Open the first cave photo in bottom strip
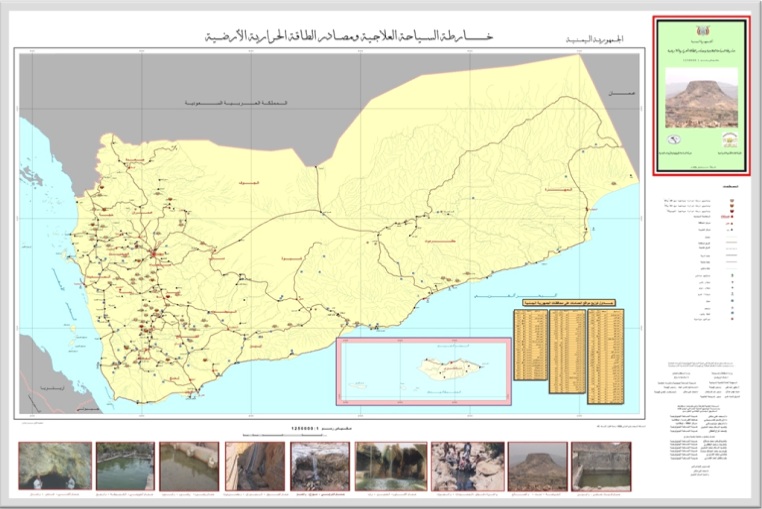The height and width of the screenshot is (509, 762). (55, 467)
